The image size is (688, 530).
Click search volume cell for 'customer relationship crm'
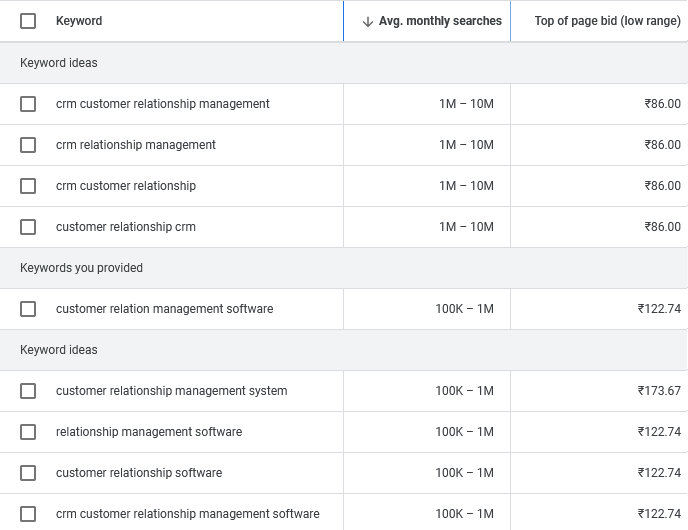pos(466,227)
